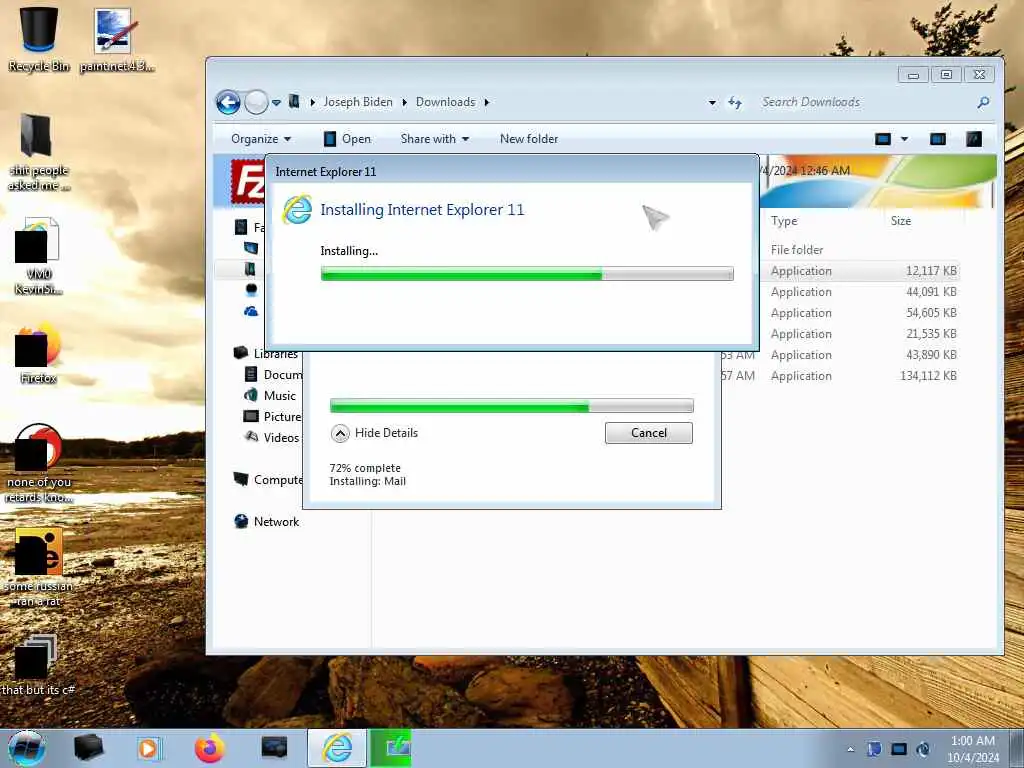Image resolution: width=1024 pixels, height=768 pixels.
Task: Click the refresh icon by the address bar
Action: point(735,103)
